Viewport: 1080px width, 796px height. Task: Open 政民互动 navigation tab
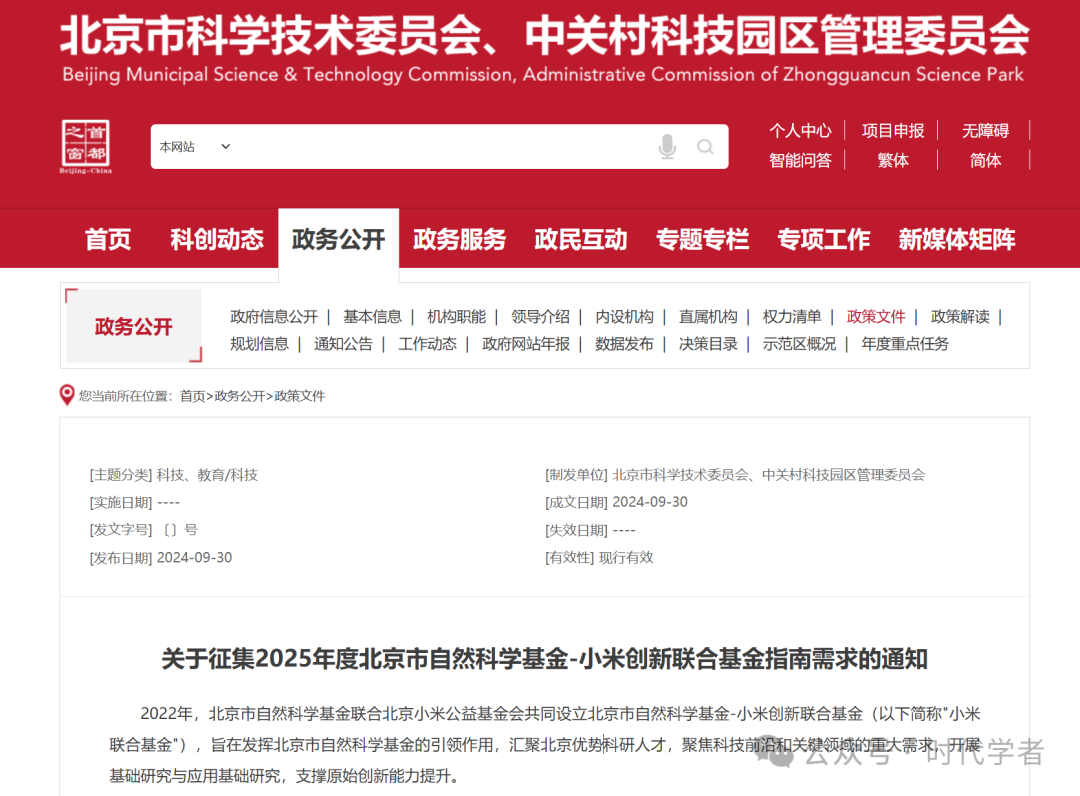point(581,239)
